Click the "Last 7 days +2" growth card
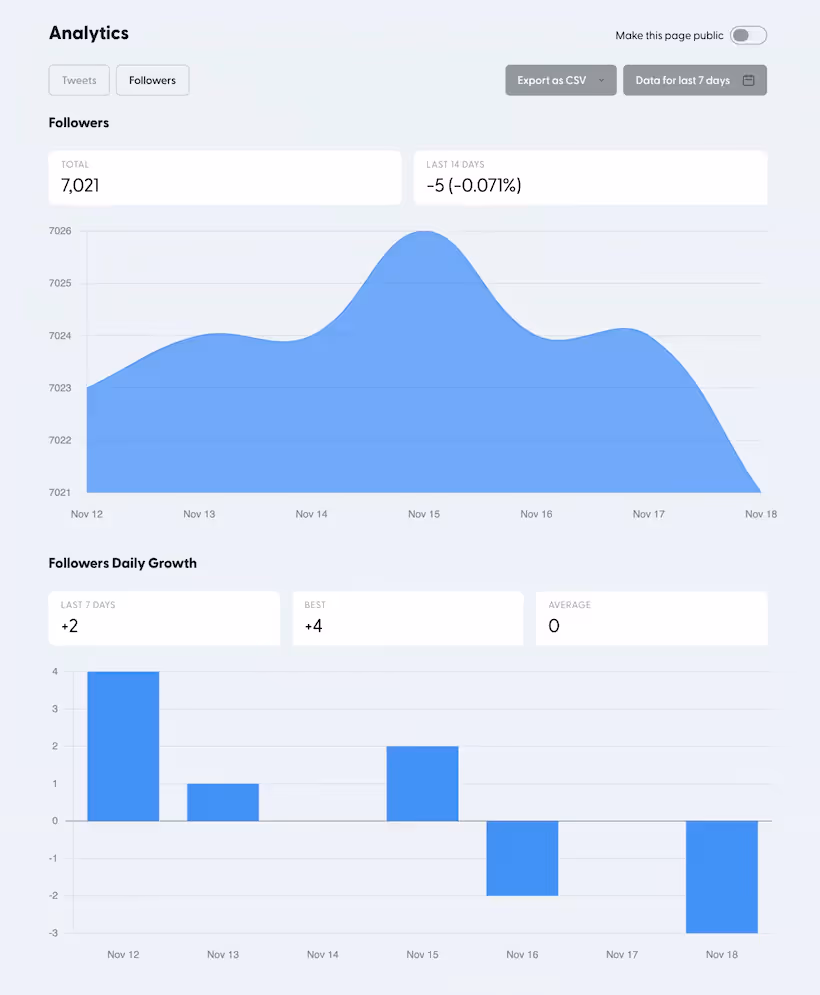Image resolution: width=820 pixels, height=995 pixels. click(164, 618)
